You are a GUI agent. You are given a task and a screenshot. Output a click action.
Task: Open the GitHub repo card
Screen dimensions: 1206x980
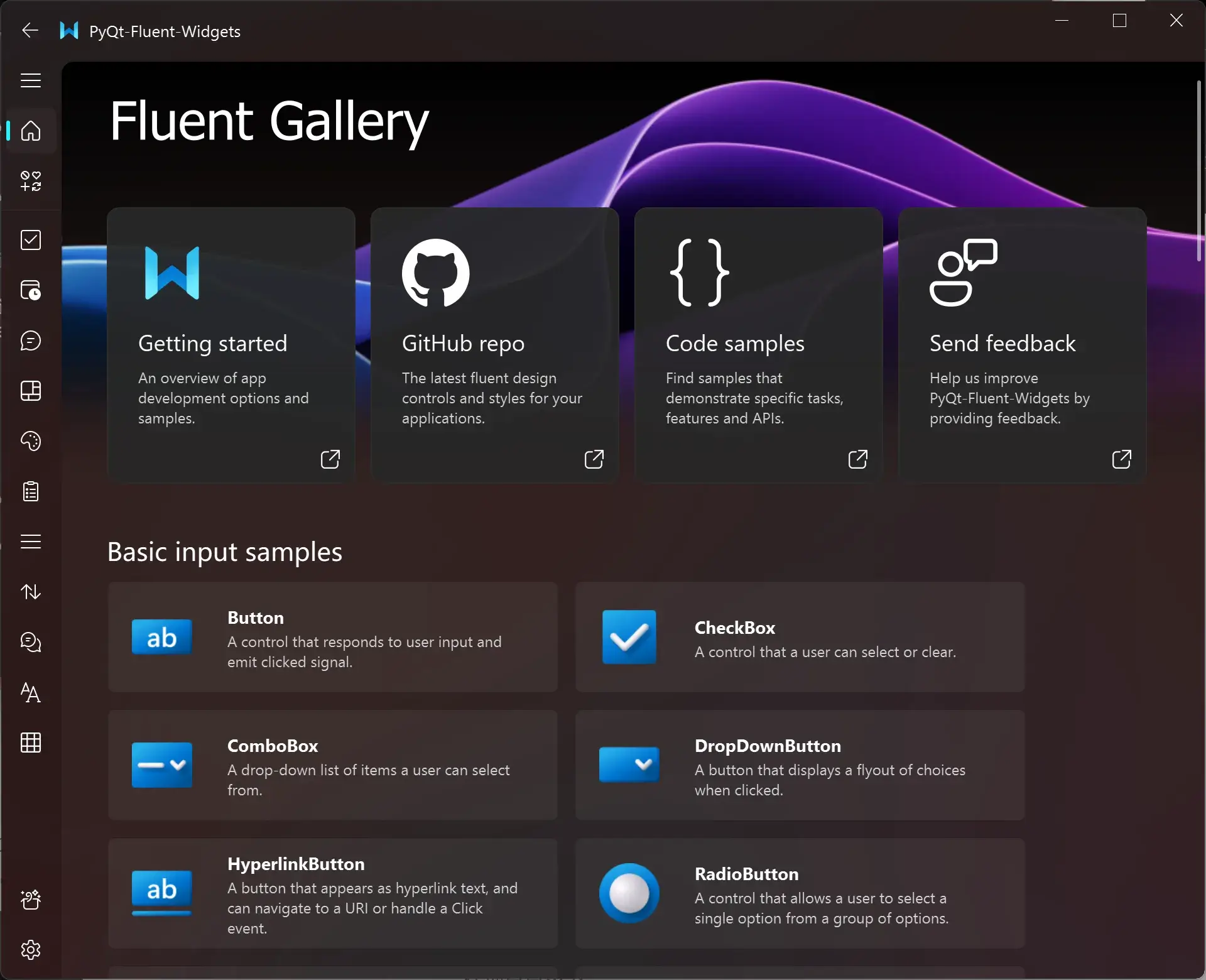(x=495, y=346)
